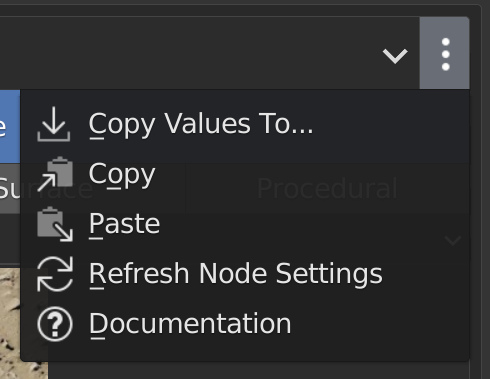Click the three-dot options button
This screenshot has width=490, height=379.
(445, 54)
